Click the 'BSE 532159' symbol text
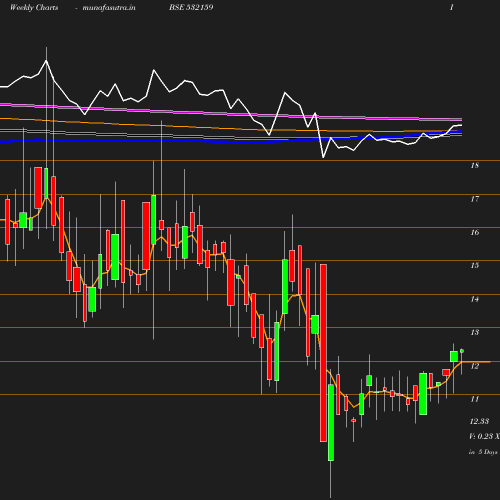The image size is (500, 500). pos(191,7)
